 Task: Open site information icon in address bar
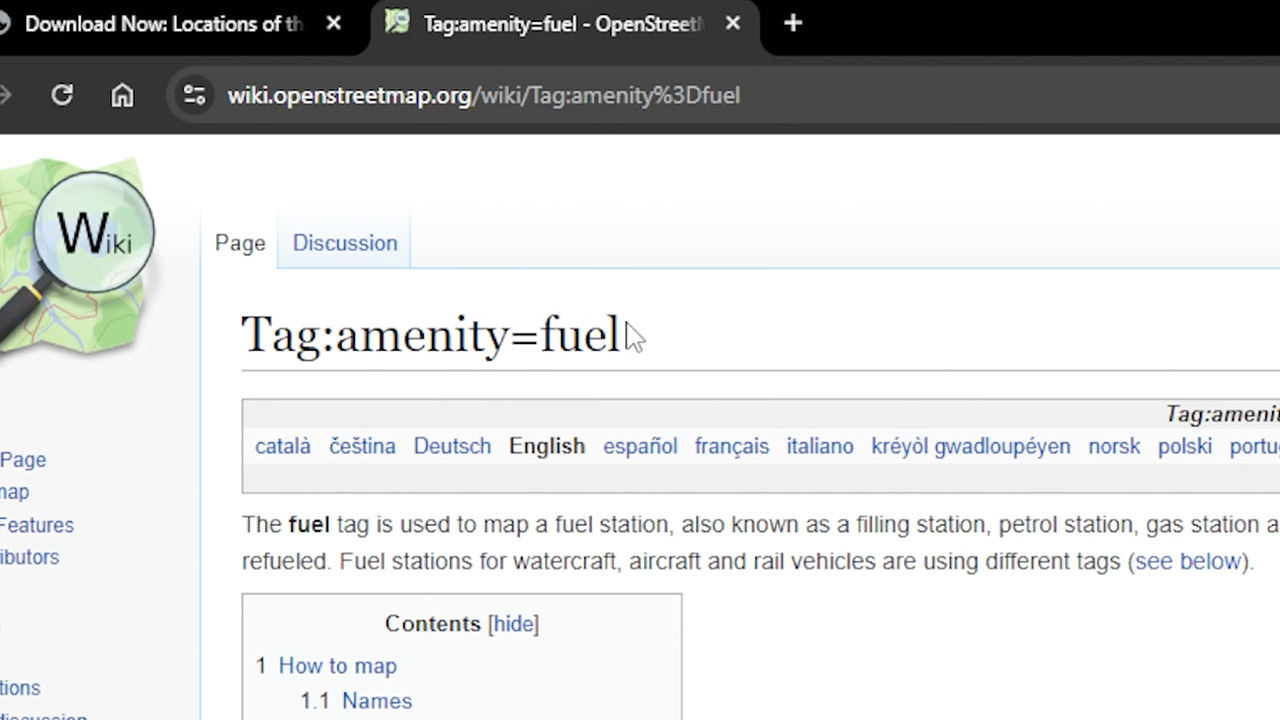(x=194, y=95)
